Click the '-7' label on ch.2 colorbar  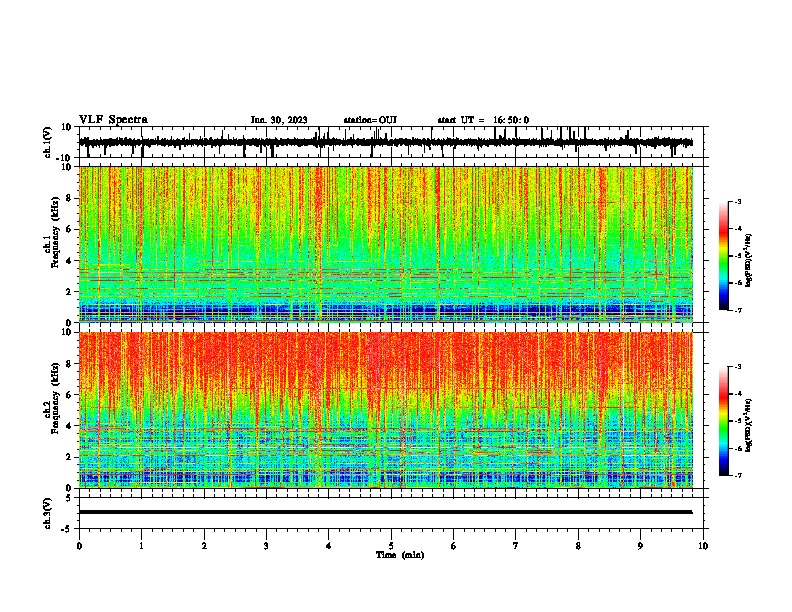[x=738, y=475]
